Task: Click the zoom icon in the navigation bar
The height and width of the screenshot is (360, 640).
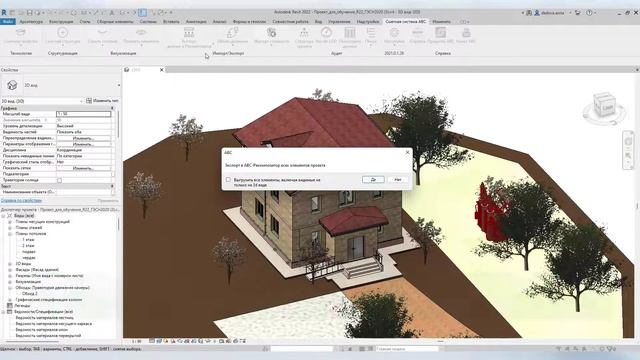Action: [x=628, y=156]
